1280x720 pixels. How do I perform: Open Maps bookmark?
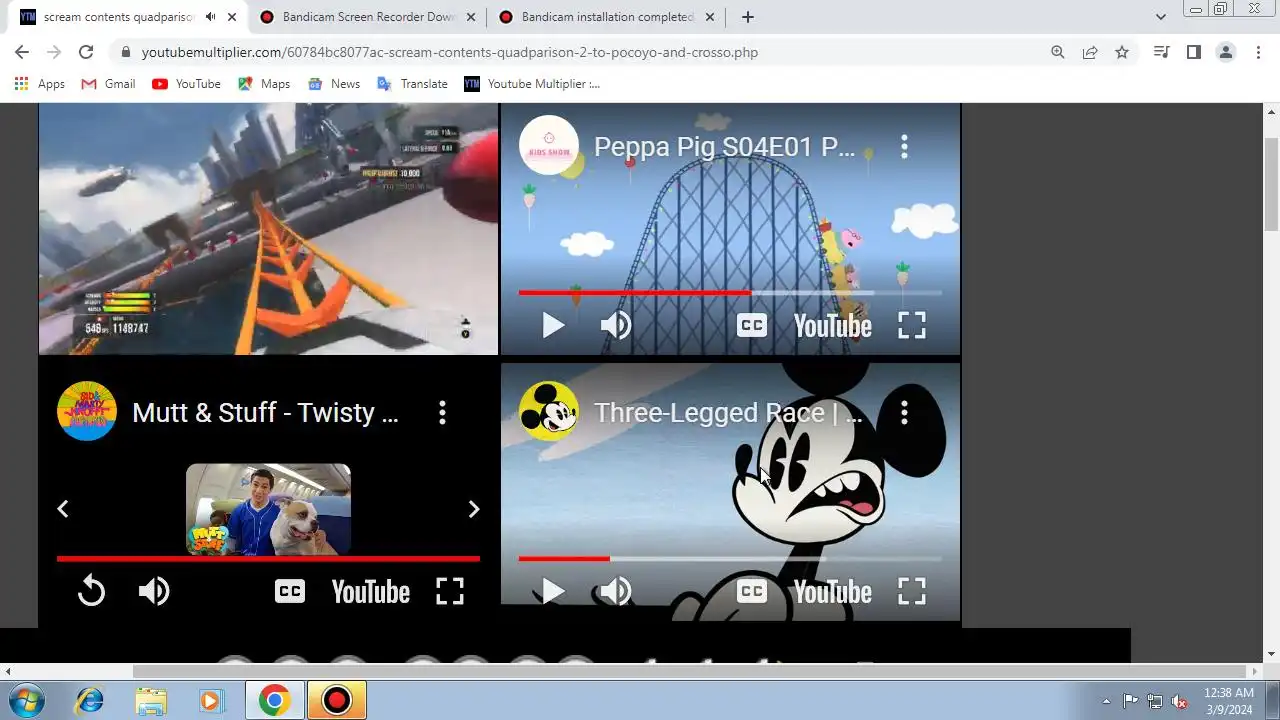pyautogui.click(x=264, y=84)
